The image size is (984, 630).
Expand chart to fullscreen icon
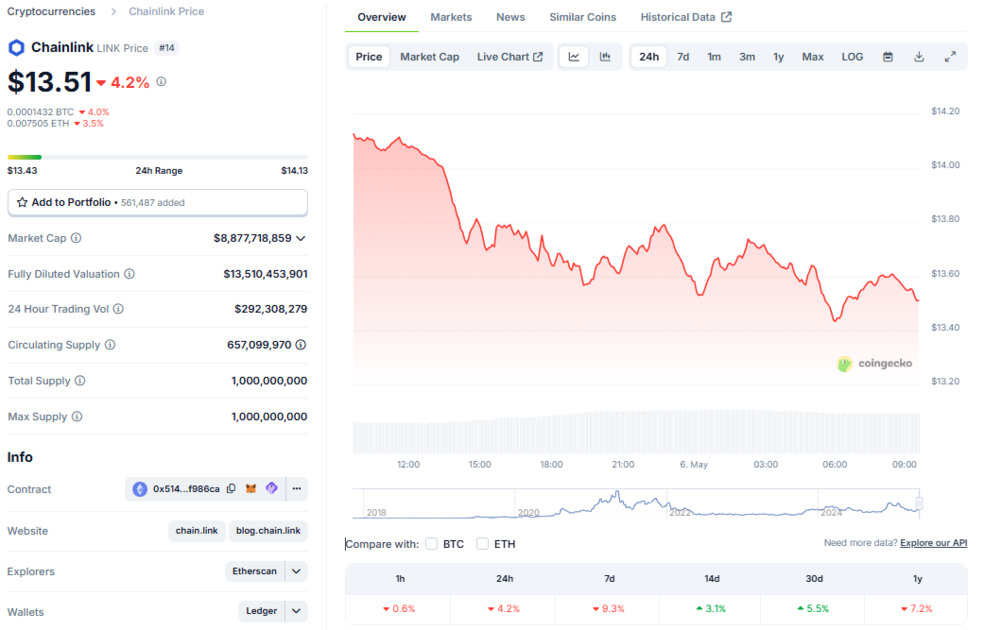[950, 56]
